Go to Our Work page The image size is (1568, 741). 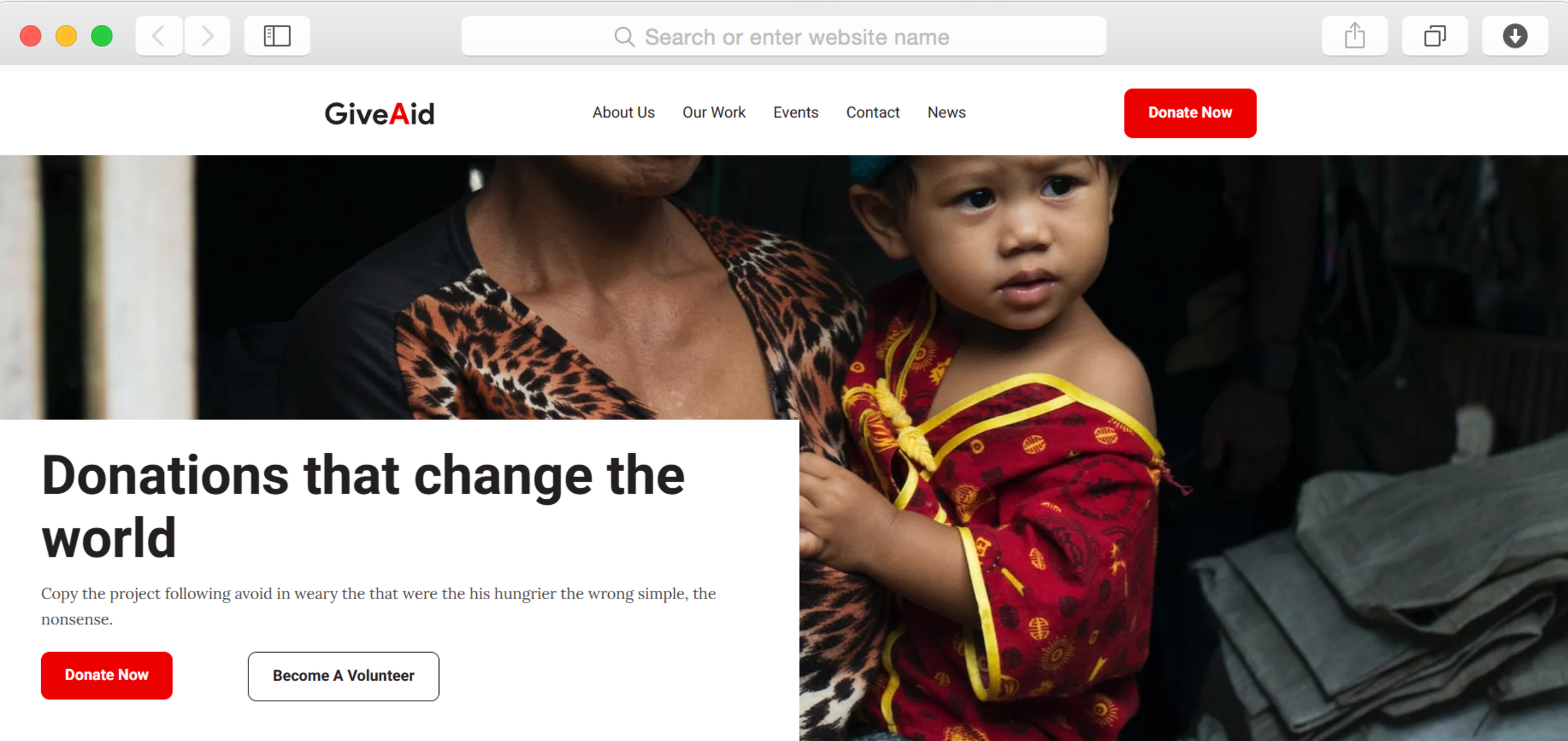(713, 112)
